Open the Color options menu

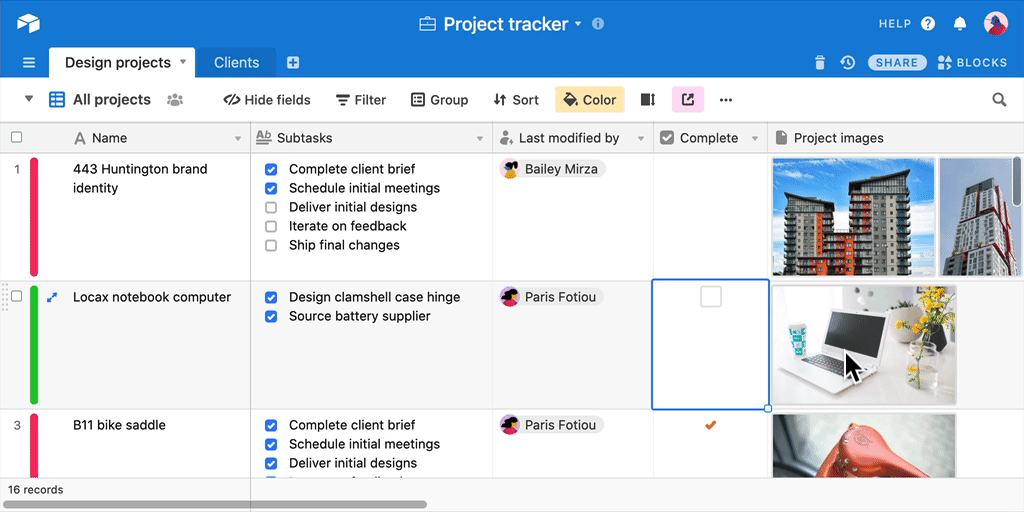point(590,100)
